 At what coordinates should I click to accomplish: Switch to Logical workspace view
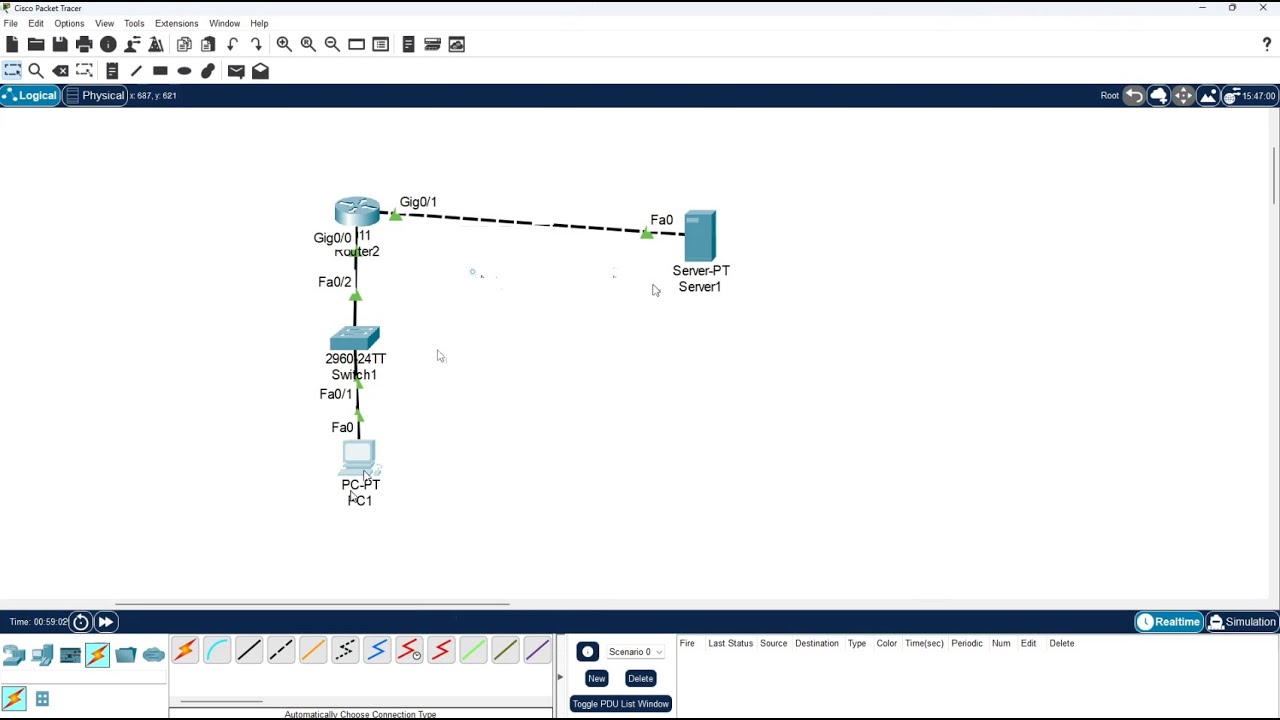pyautogui.click(x=30, y=96)
